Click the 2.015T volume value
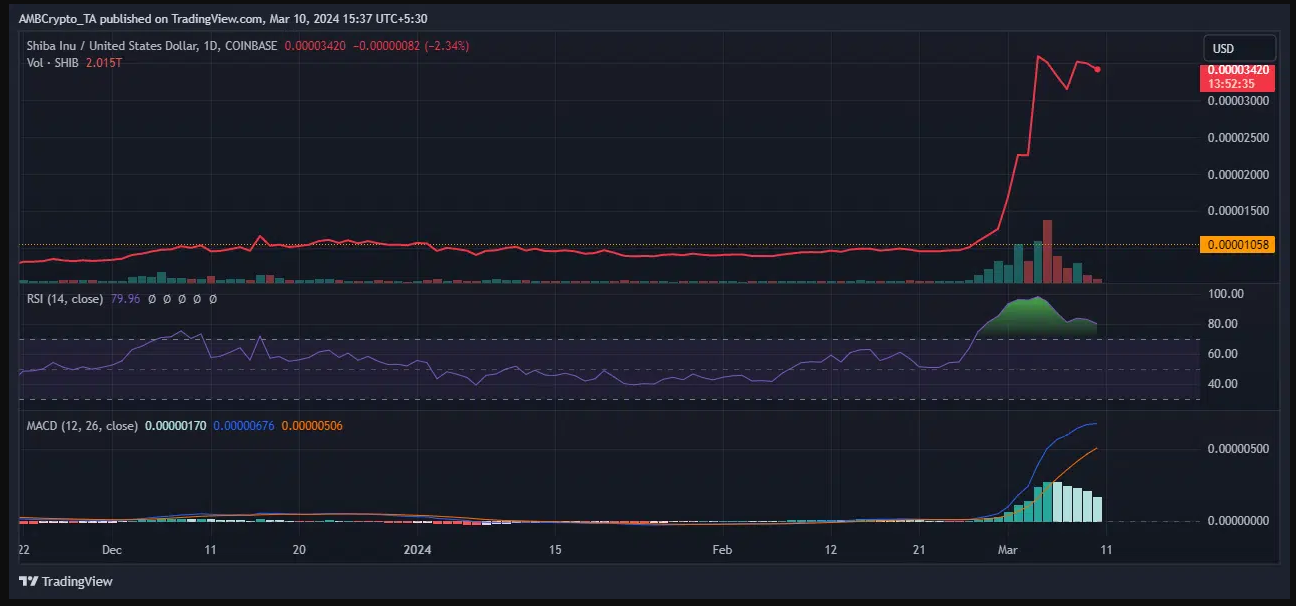This screenshot has width=1296, height=606. coord(103,62)
